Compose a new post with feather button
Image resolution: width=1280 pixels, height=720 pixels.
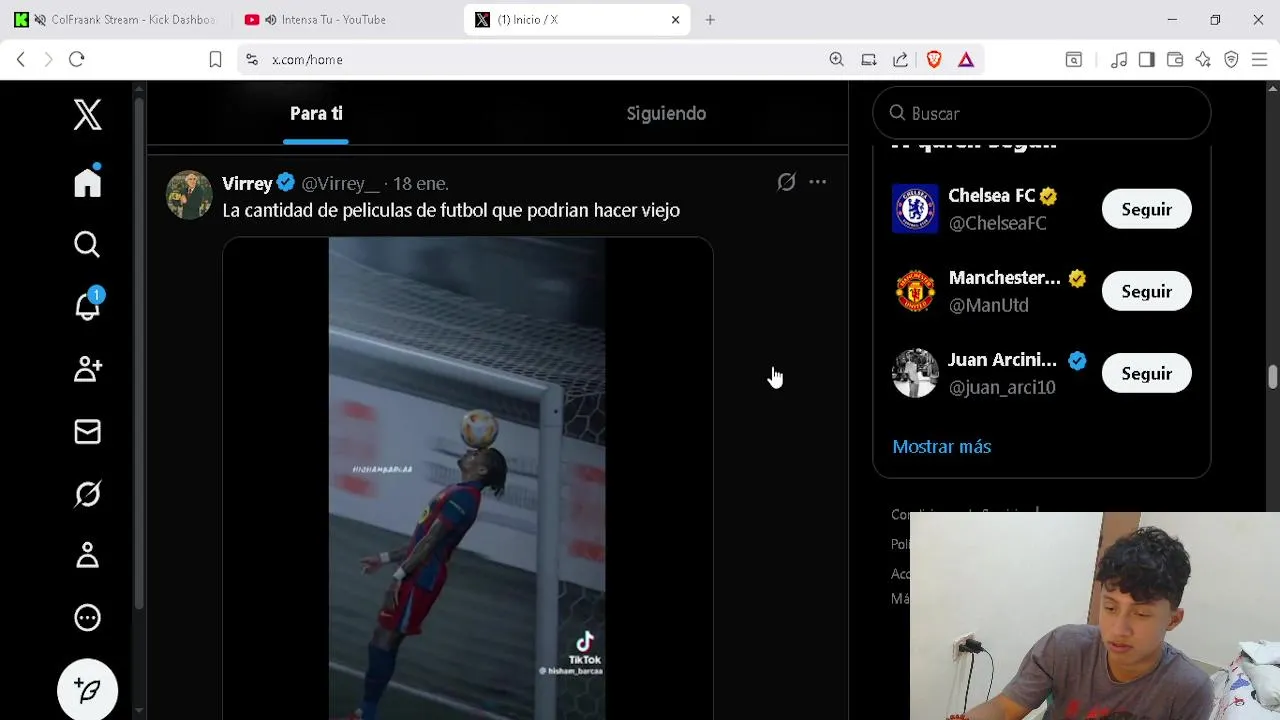tap(87, 690)
